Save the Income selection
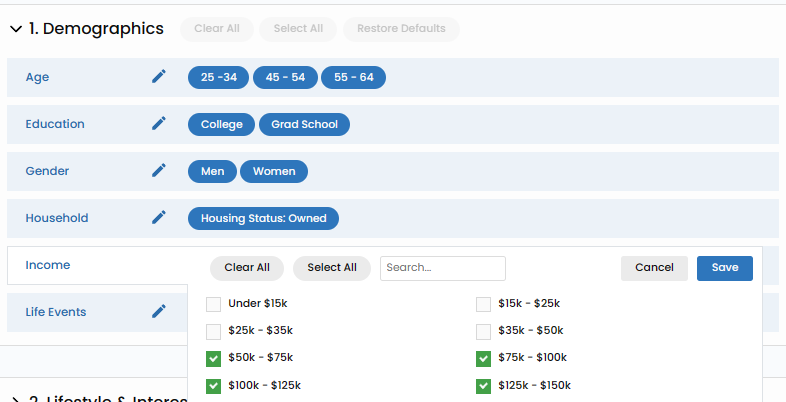The height and width of the screenshot is (402, 786). coord(724,268)
